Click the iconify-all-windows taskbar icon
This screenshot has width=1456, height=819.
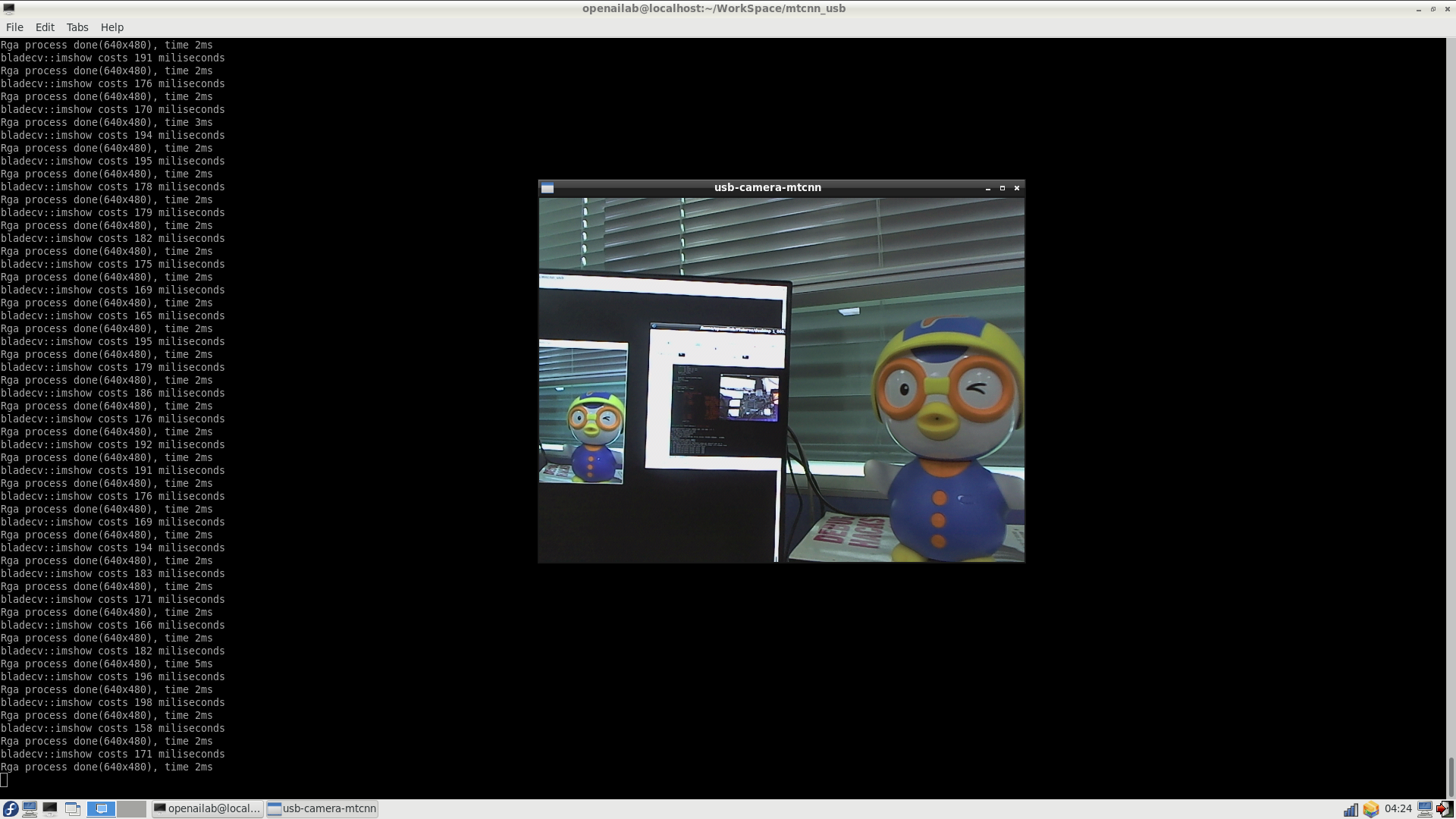click(x=73, y=809)
